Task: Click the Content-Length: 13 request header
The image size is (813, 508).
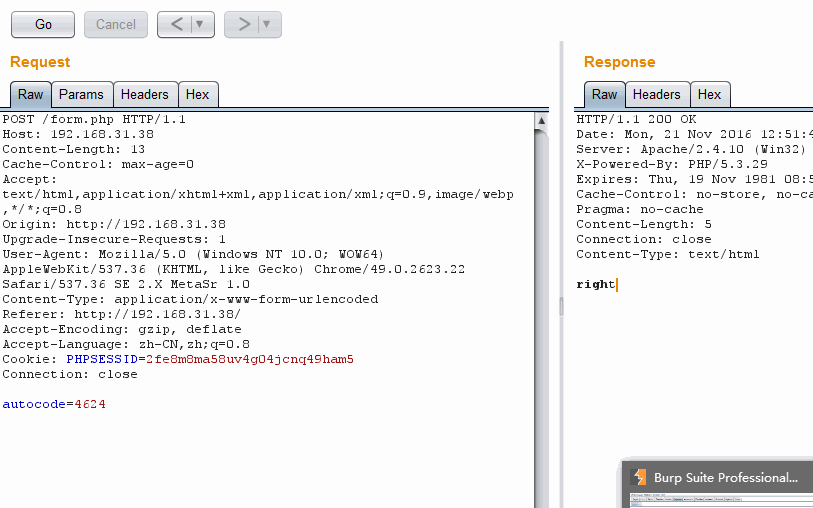Action: point(74,149)
